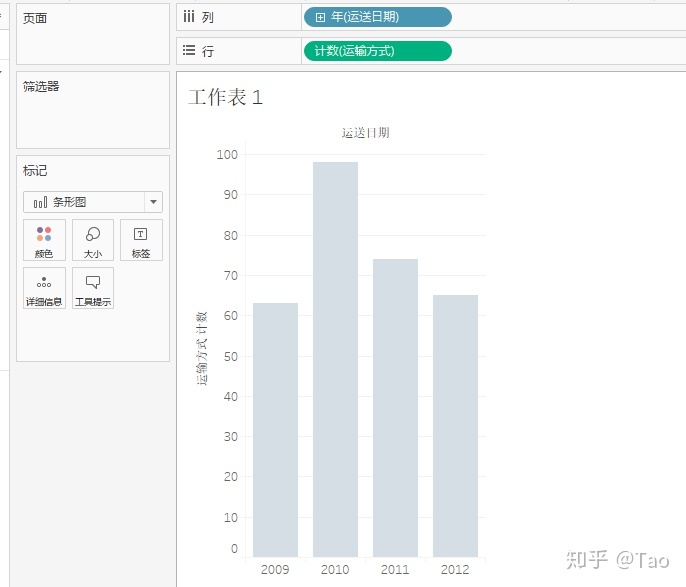Click the 运送日期 column header

coord(365,133)
